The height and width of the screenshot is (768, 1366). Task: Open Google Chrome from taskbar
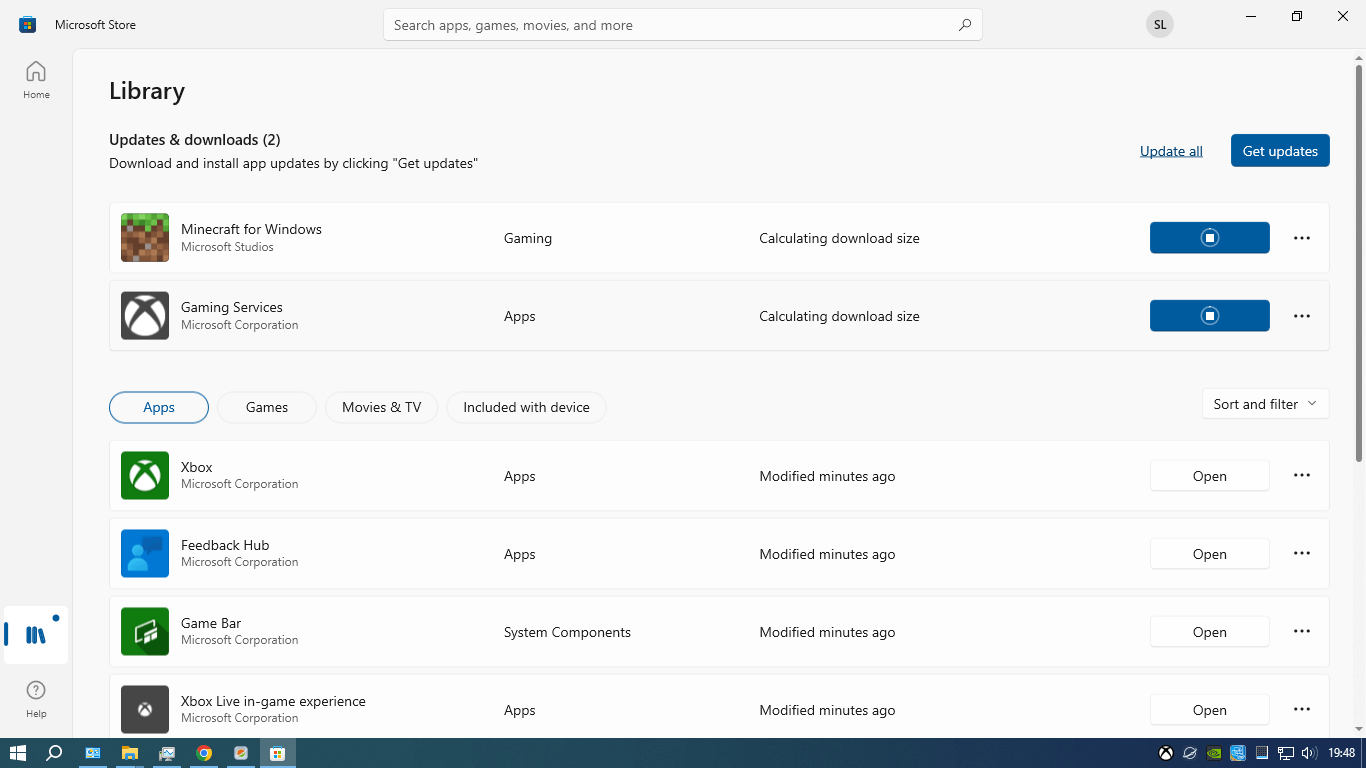click(x=204, y=753)
